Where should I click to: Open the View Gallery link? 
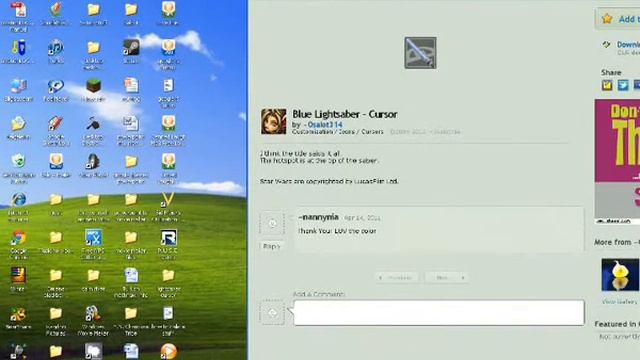[x=620, y=302]
